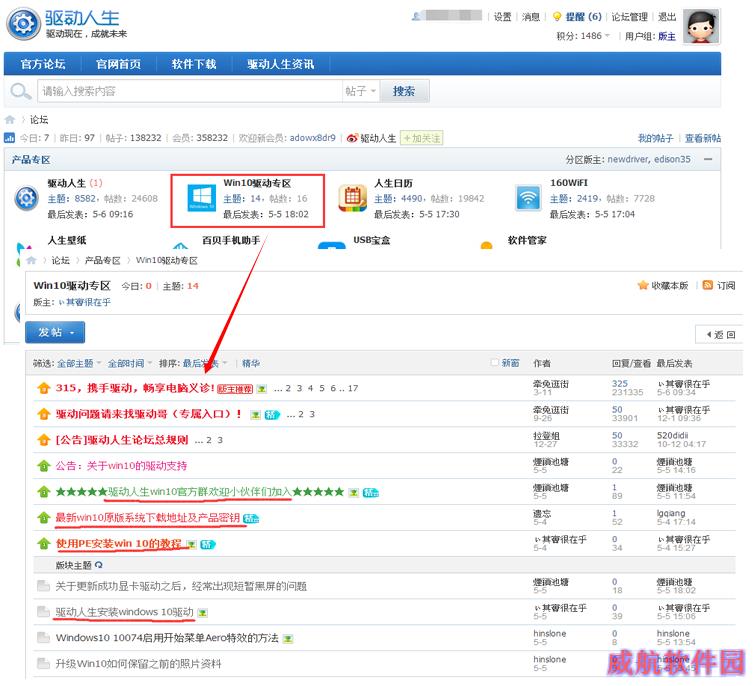
Task: Open the 提醒 (6) notifications
Action: coord(583,17)
